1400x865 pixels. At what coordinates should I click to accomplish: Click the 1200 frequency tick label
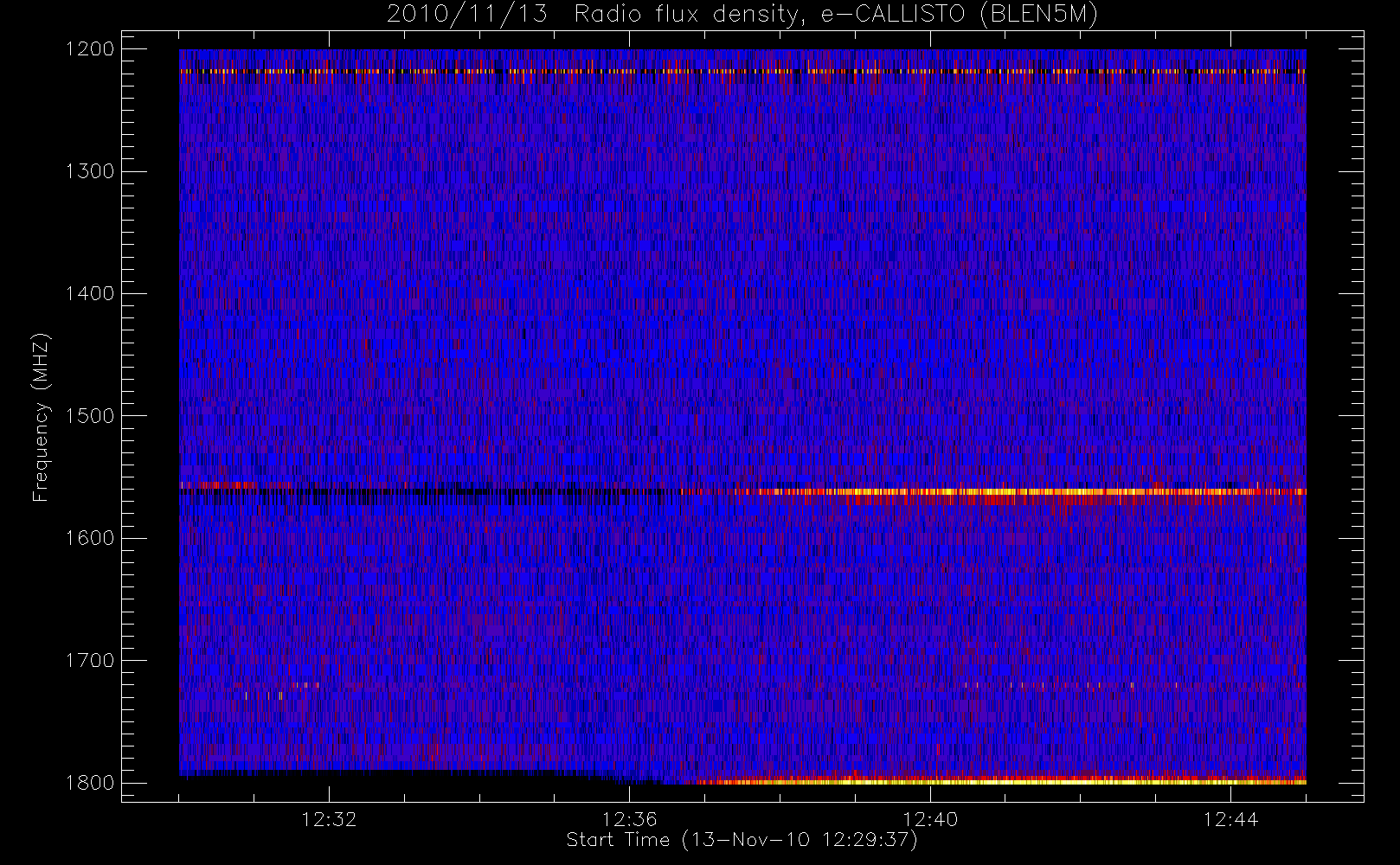pyautogui.click(x=90, y=49)
